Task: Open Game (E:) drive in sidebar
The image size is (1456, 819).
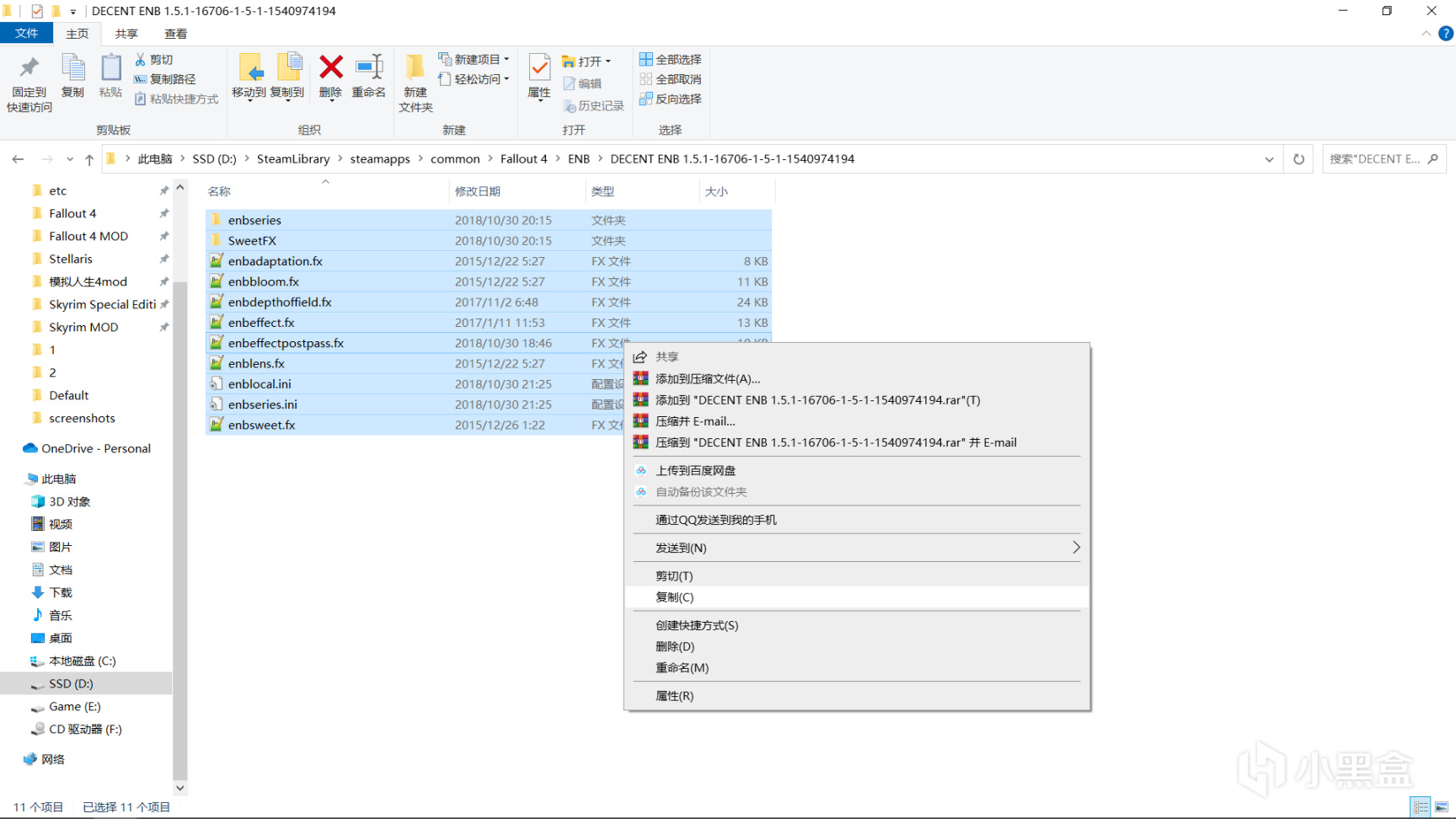Action: point(74,706)
